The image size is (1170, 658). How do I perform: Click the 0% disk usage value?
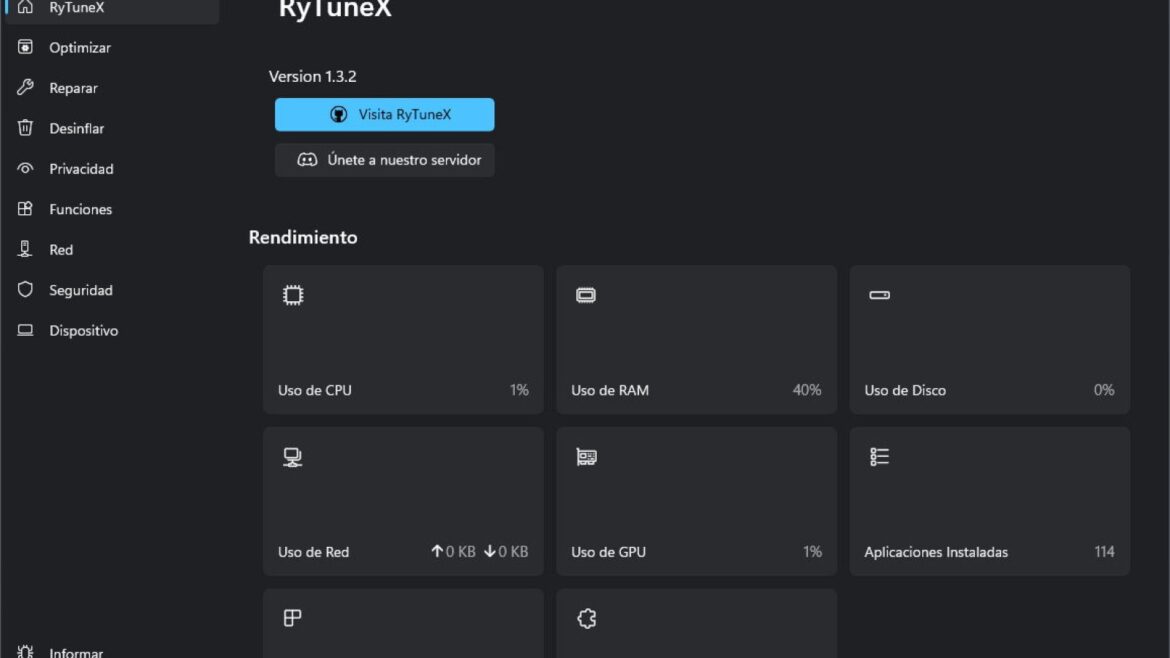pyautogui.click(x=1104, y=390)
